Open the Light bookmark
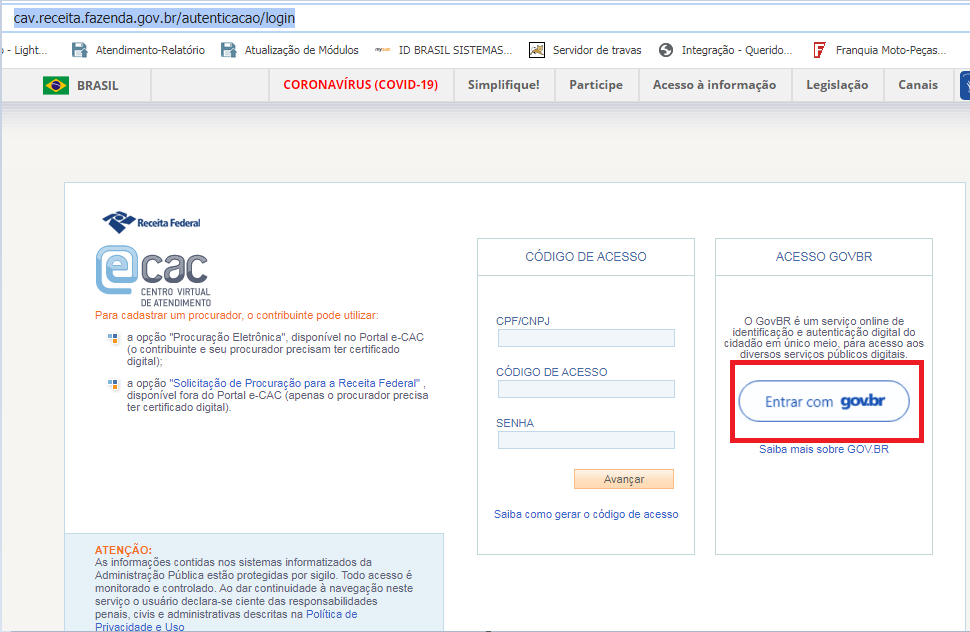Viewport: 970px width, 632px height. pos(27,50)
